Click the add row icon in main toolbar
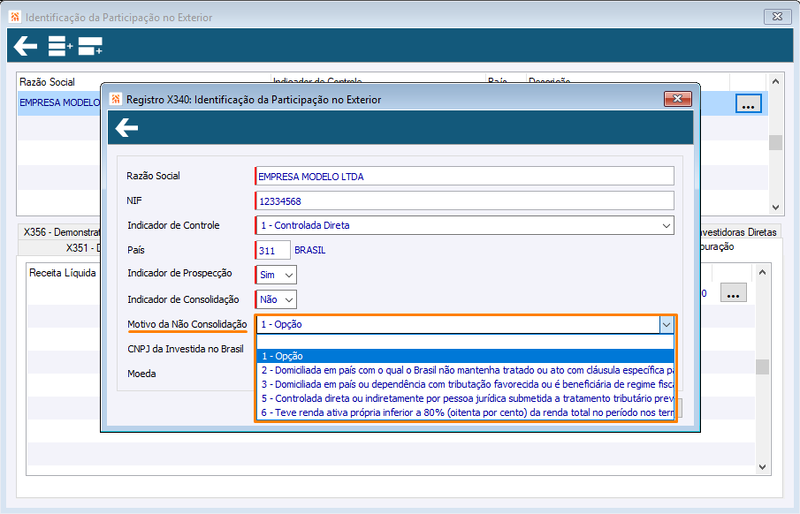The width and height of the screenshot is (800, 514). [60, 46]
